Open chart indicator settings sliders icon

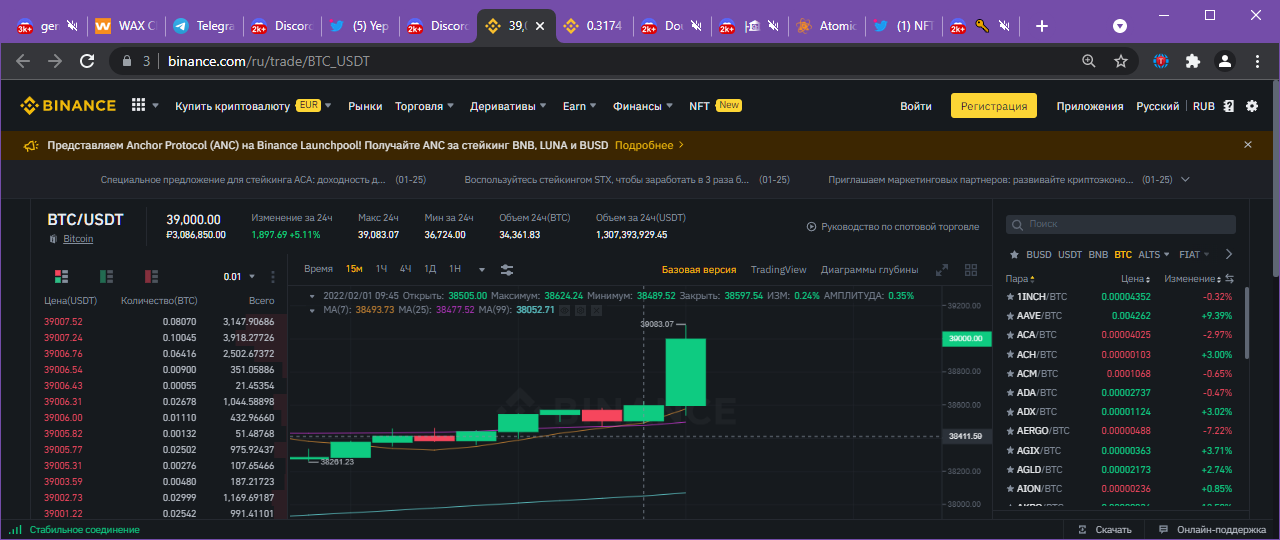coord(507,269)
